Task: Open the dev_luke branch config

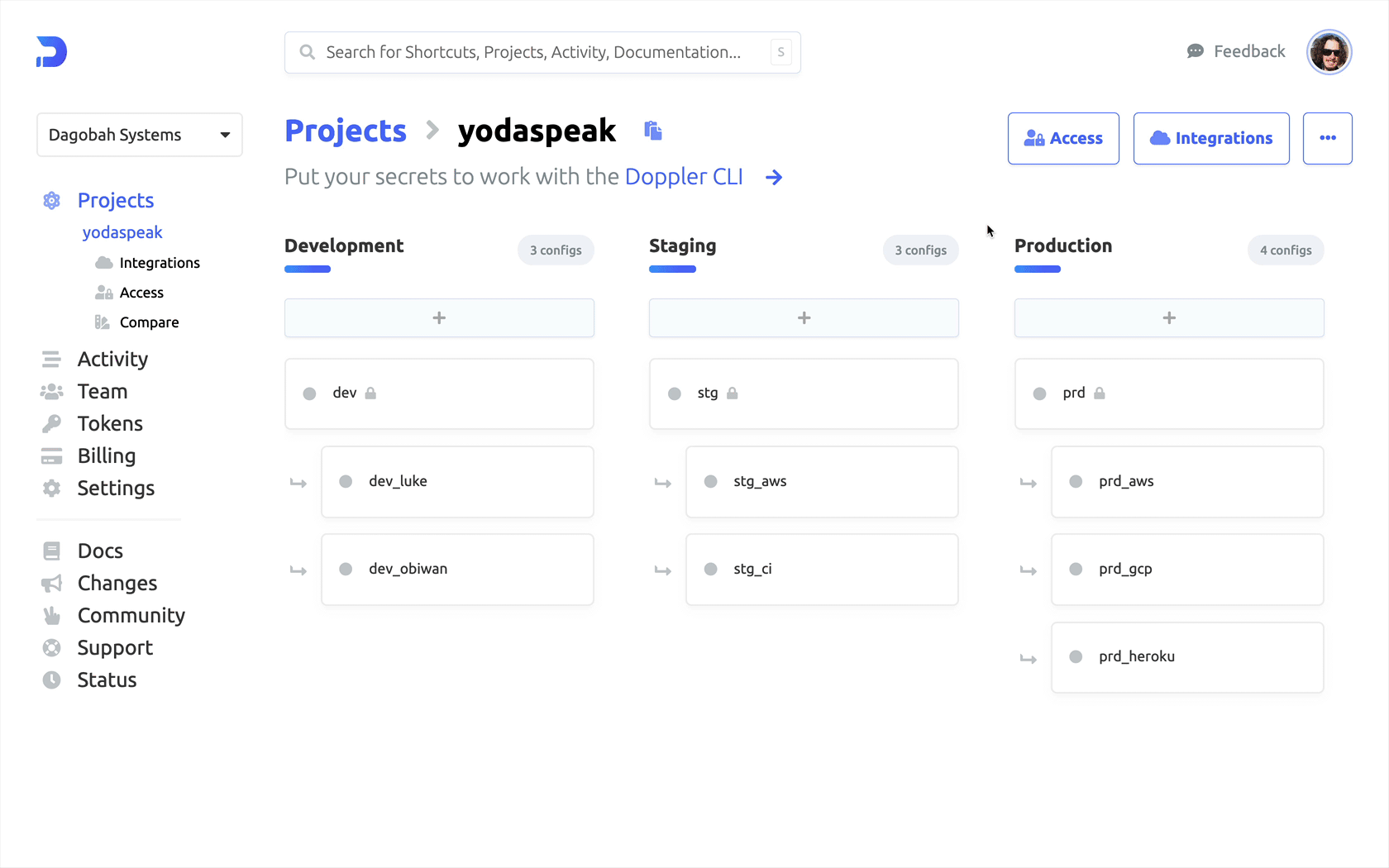Action: (457, 482)
